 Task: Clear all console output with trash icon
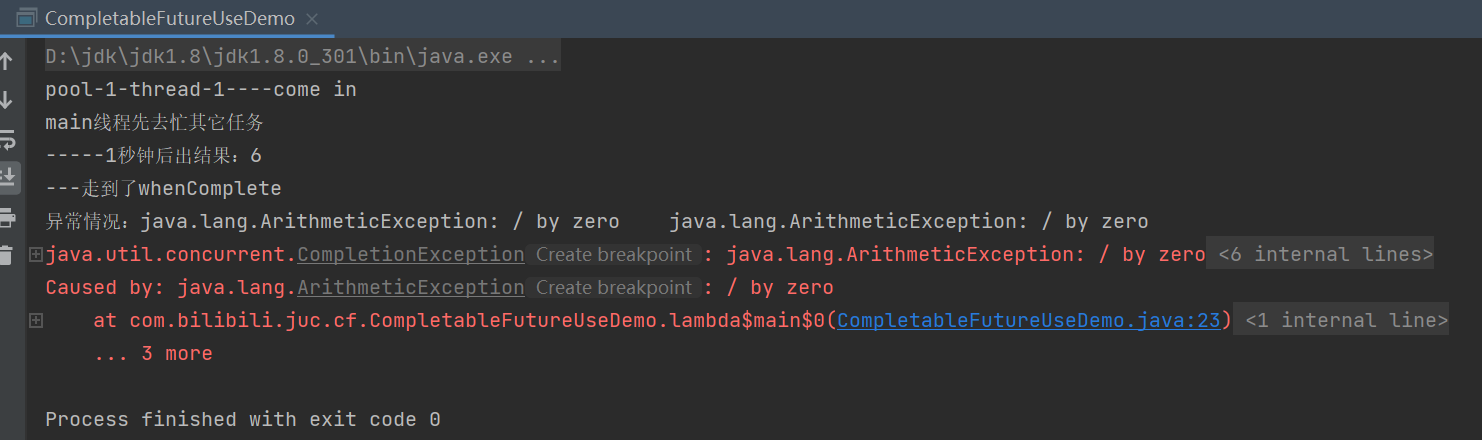coord(7,255)
